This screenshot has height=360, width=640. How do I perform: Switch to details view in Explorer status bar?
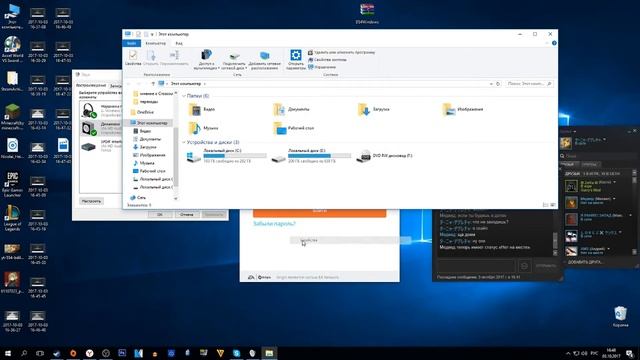coord(545,205)
